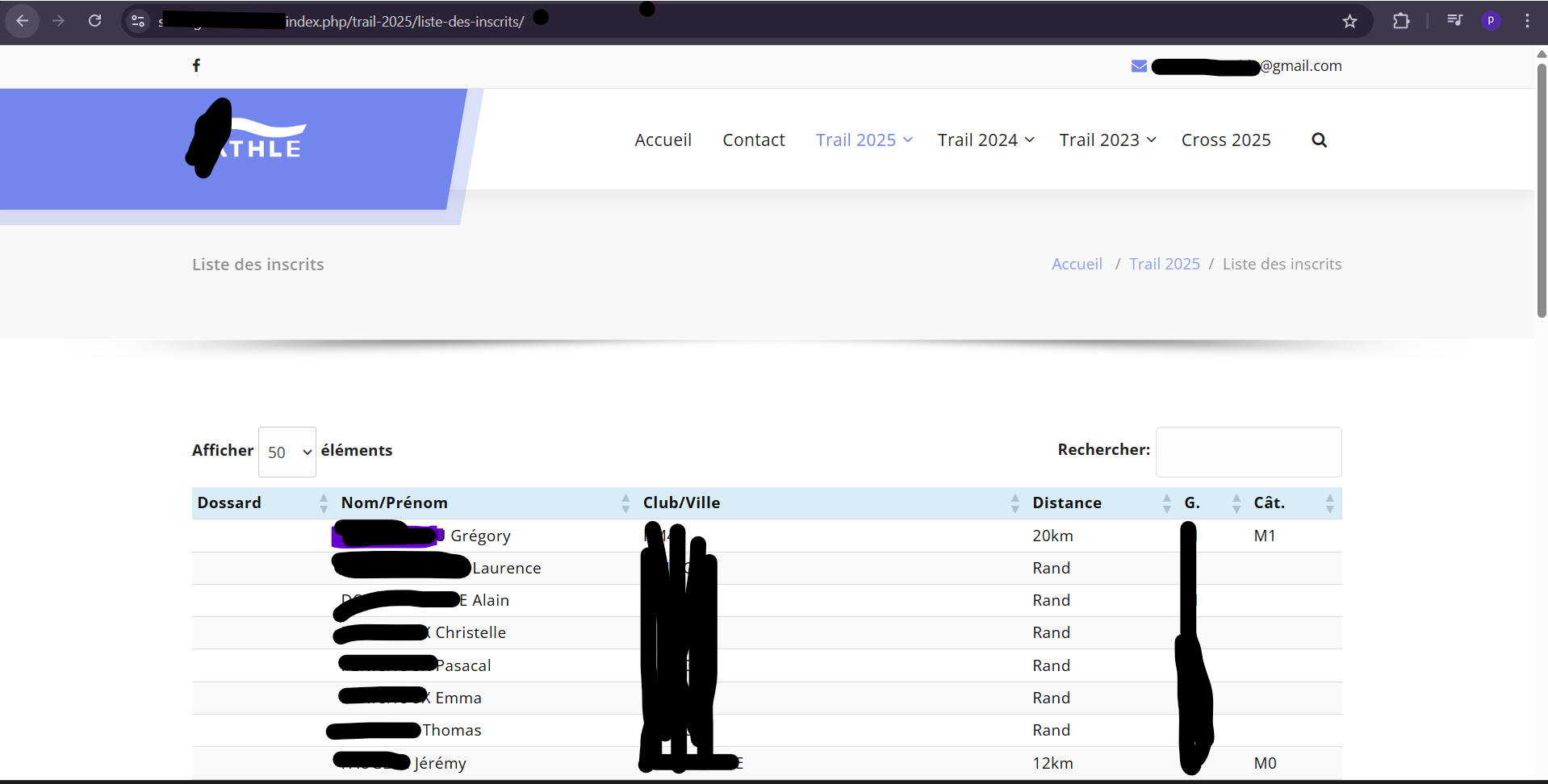
Task: Sort table by Dossard column arrows
Action: point(323,503)
